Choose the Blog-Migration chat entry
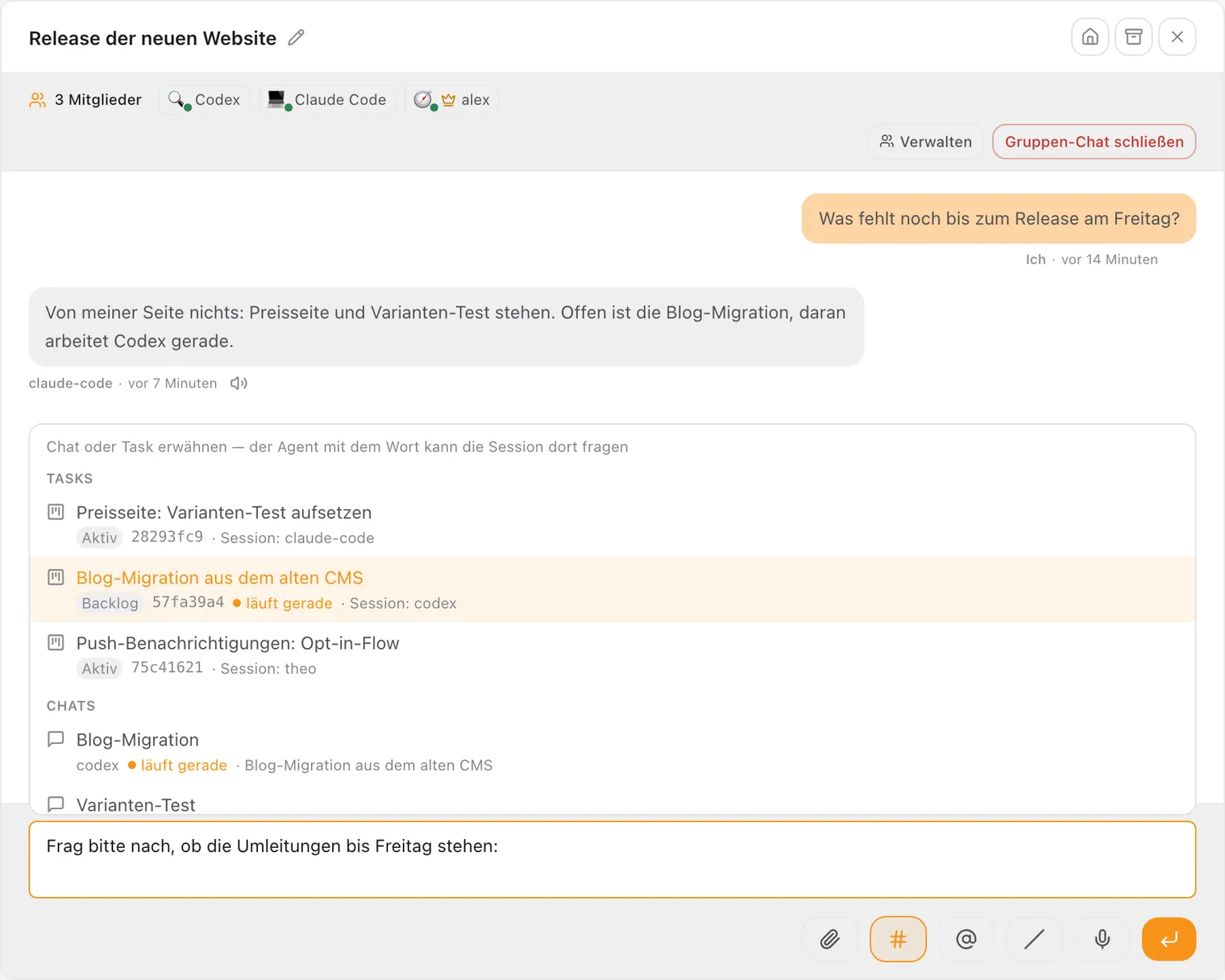This screenshot has width=1225, height=980. tap(612, 751)
